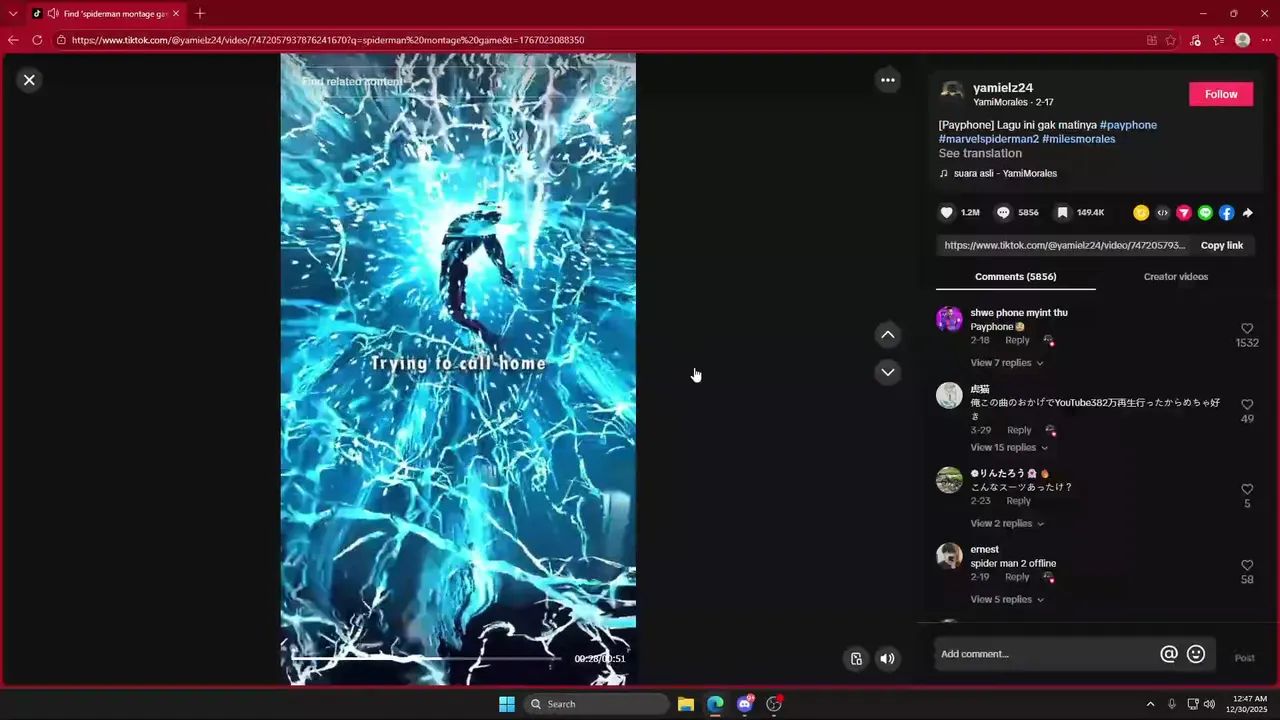1280x720 pixels.
Task: Toggle the auto-scroll icon beside volume
Action: [x=856, y=658]
